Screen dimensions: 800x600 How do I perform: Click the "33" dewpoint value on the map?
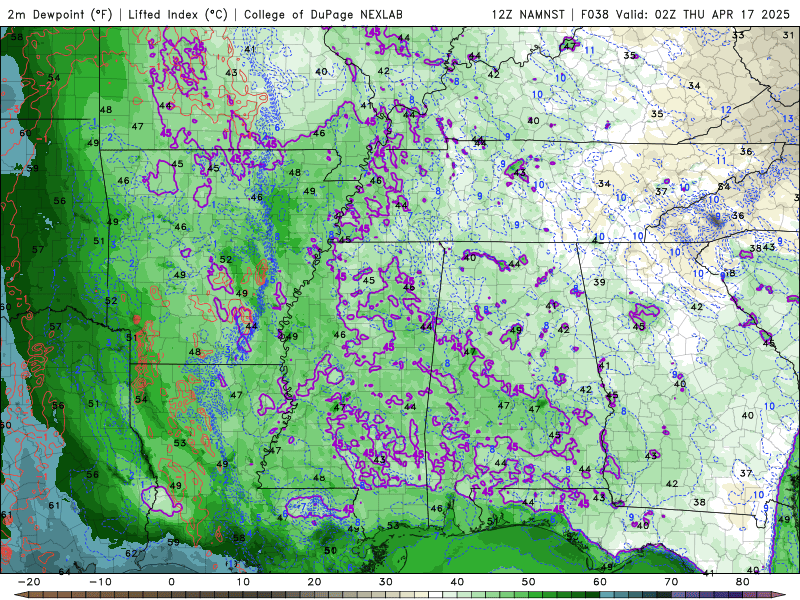click(x=738, y=35)
